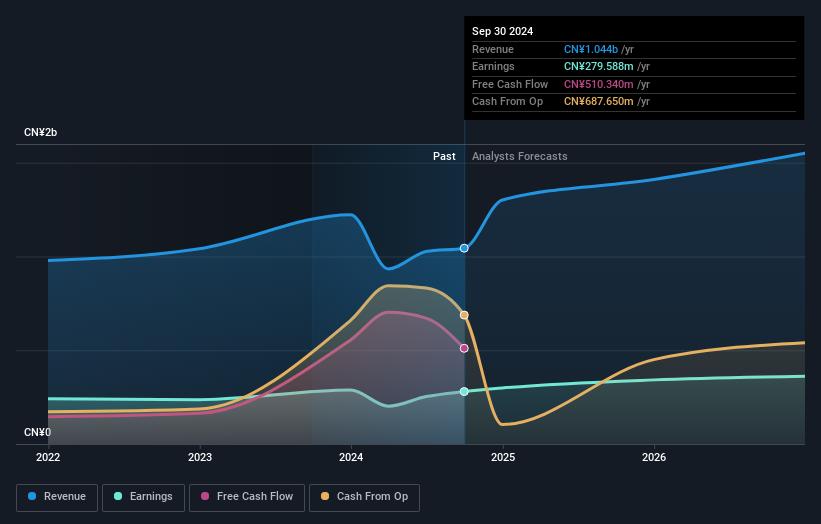Click the Sep 30 2024 tooltip date
Screen dimensions: 821x524
coord(502,31)
